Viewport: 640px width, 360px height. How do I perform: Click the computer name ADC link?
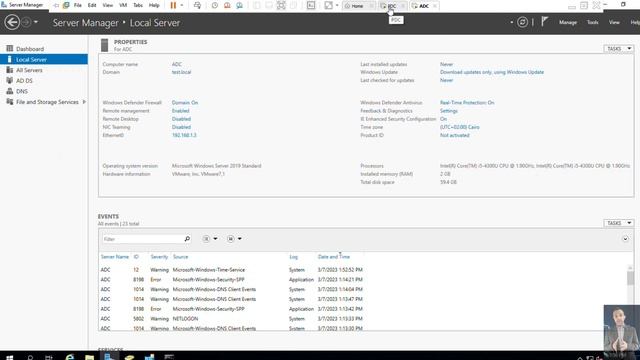coord(177,64)
